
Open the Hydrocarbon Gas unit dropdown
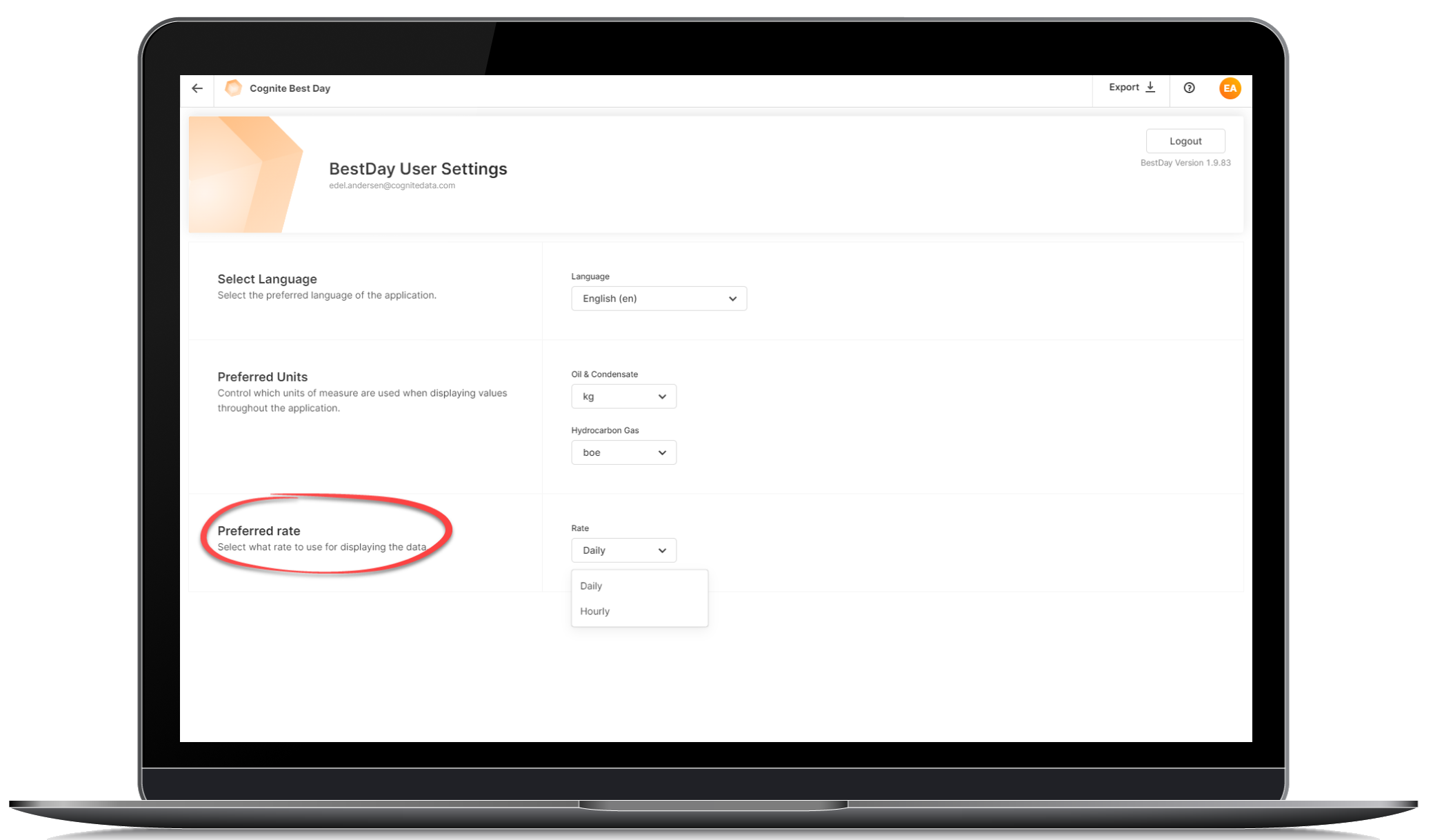pos(623,452)
